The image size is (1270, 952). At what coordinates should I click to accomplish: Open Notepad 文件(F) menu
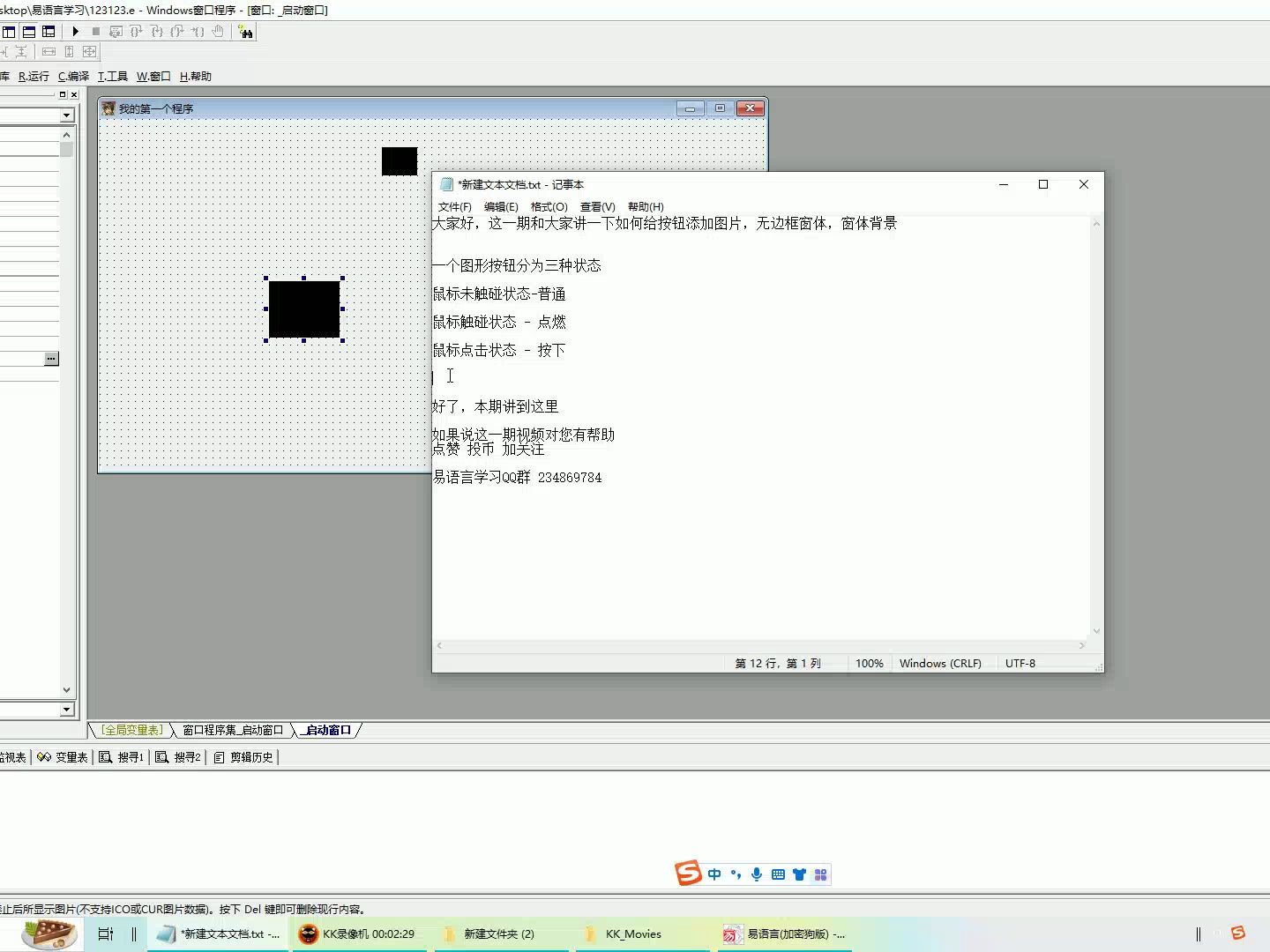pos(455,206)
